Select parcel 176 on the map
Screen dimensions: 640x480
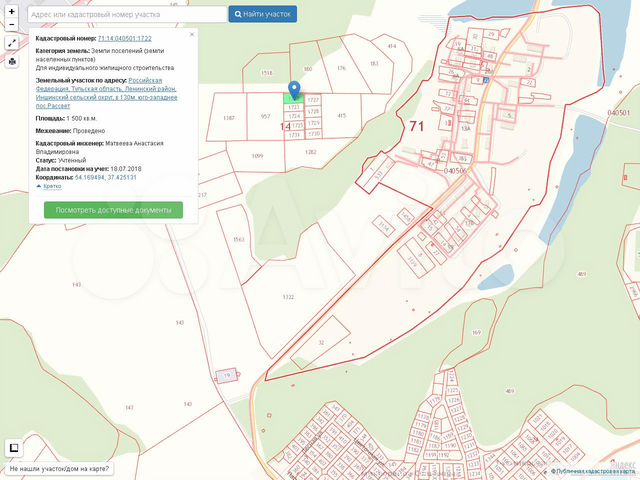pyautogui.click(x=341, y=68)
